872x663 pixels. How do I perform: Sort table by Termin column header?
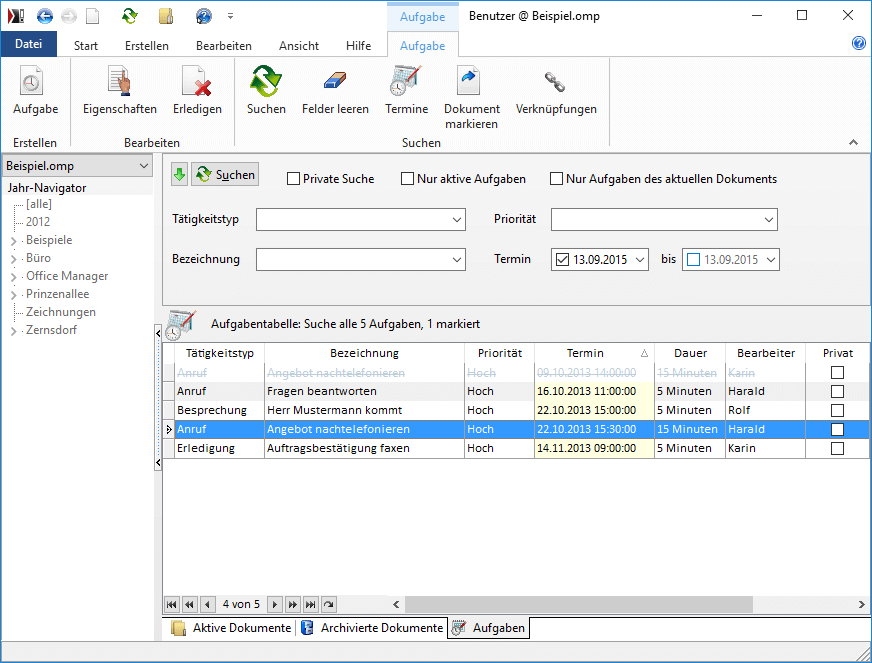point(594,353)
